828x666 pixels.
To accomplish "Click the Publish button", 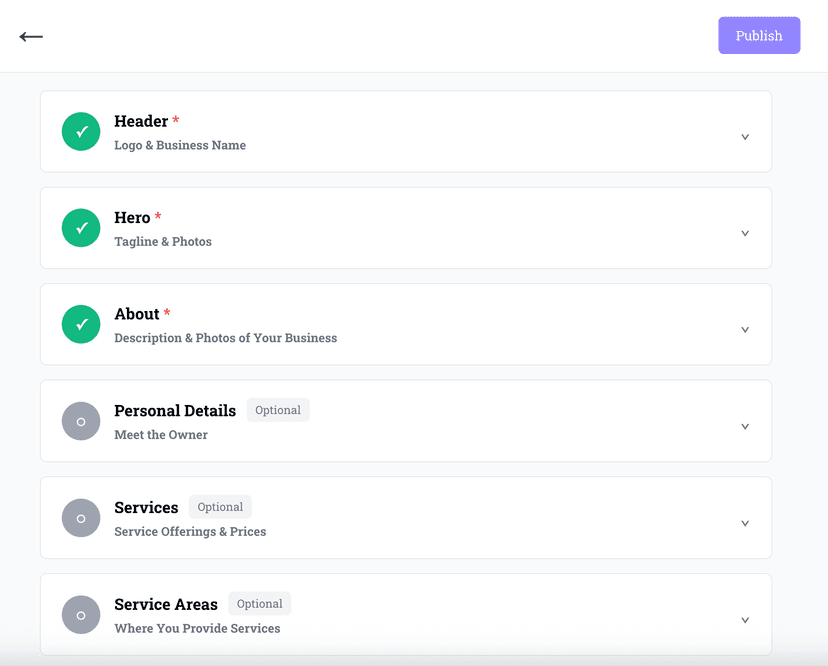I will coord(759,35).
